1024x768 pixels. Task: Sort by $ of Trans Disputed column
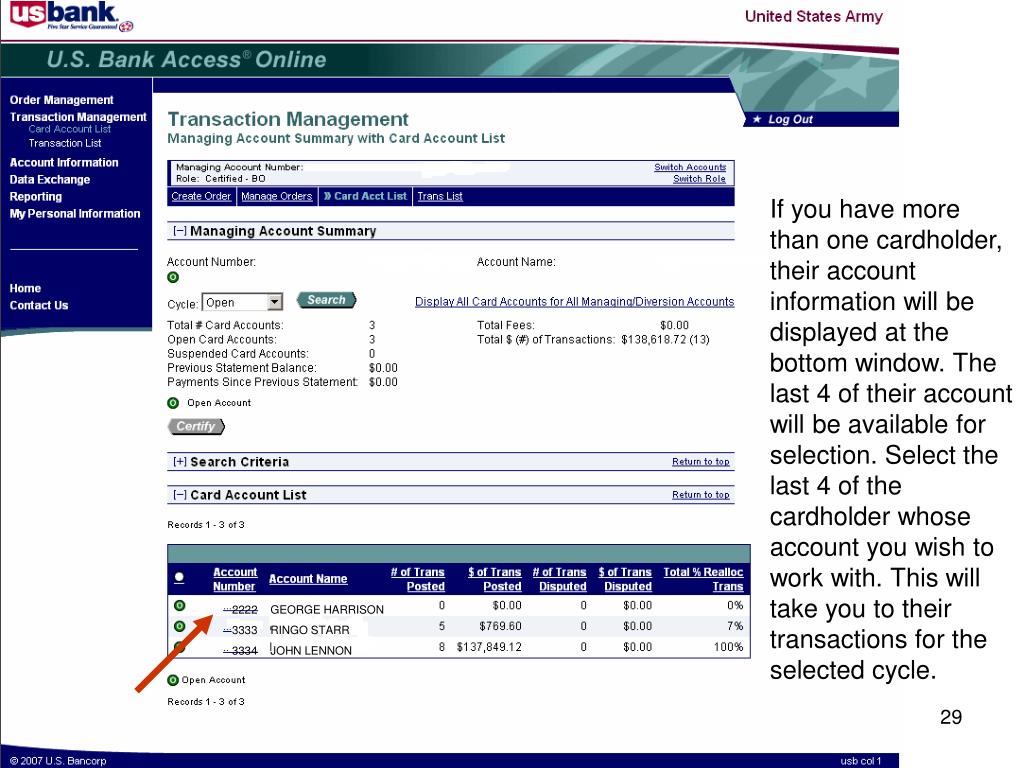625,579
